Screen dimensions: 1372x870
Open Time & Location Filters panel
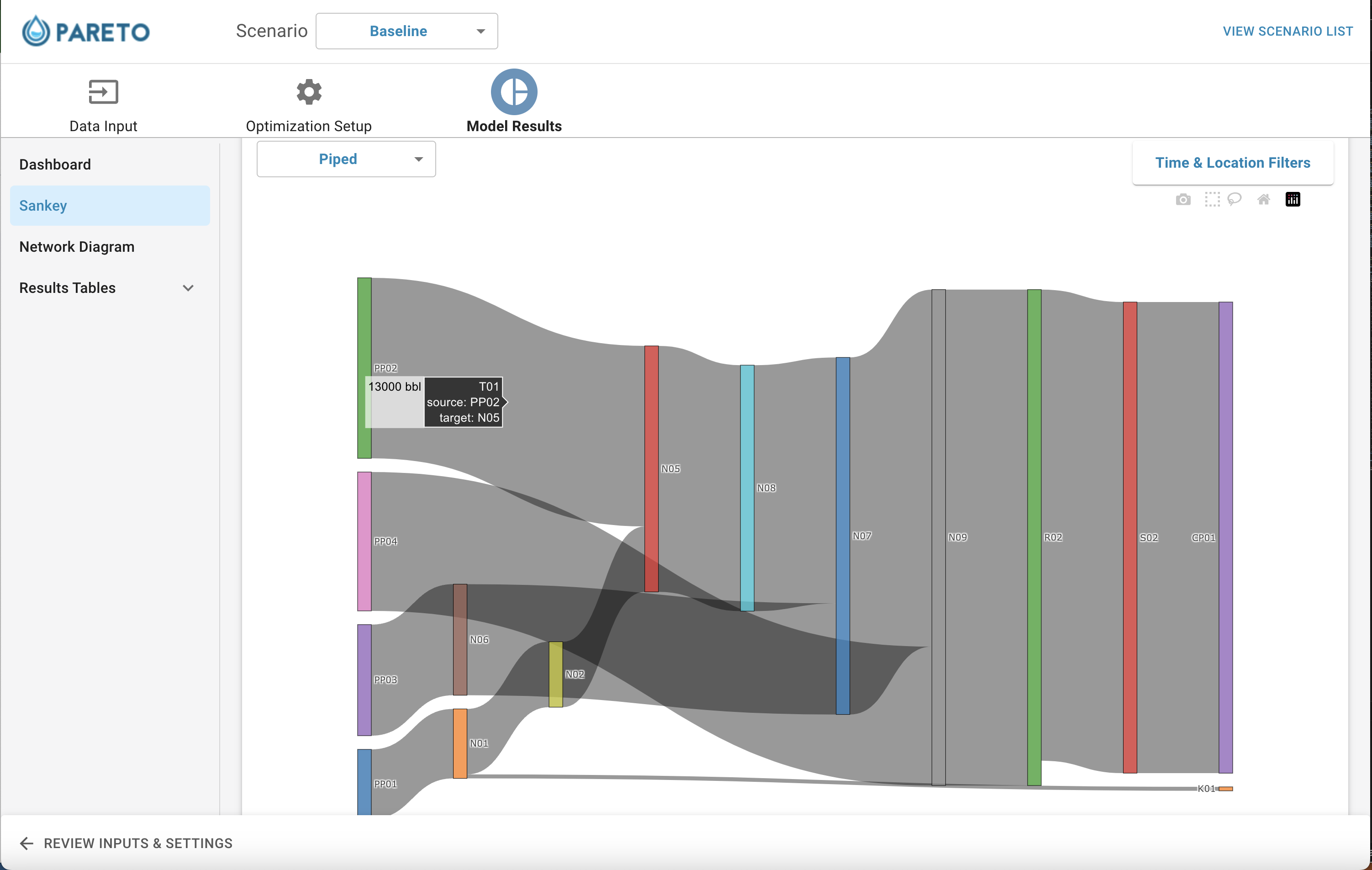(x=1233, y=163)
